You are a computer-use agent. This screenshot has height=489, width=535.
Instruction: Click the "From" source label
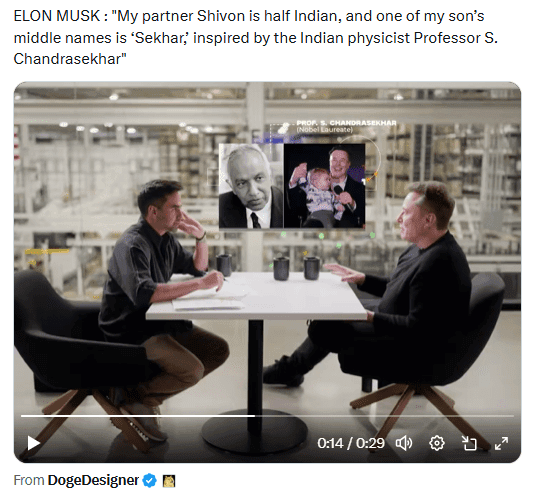[29, 480]
